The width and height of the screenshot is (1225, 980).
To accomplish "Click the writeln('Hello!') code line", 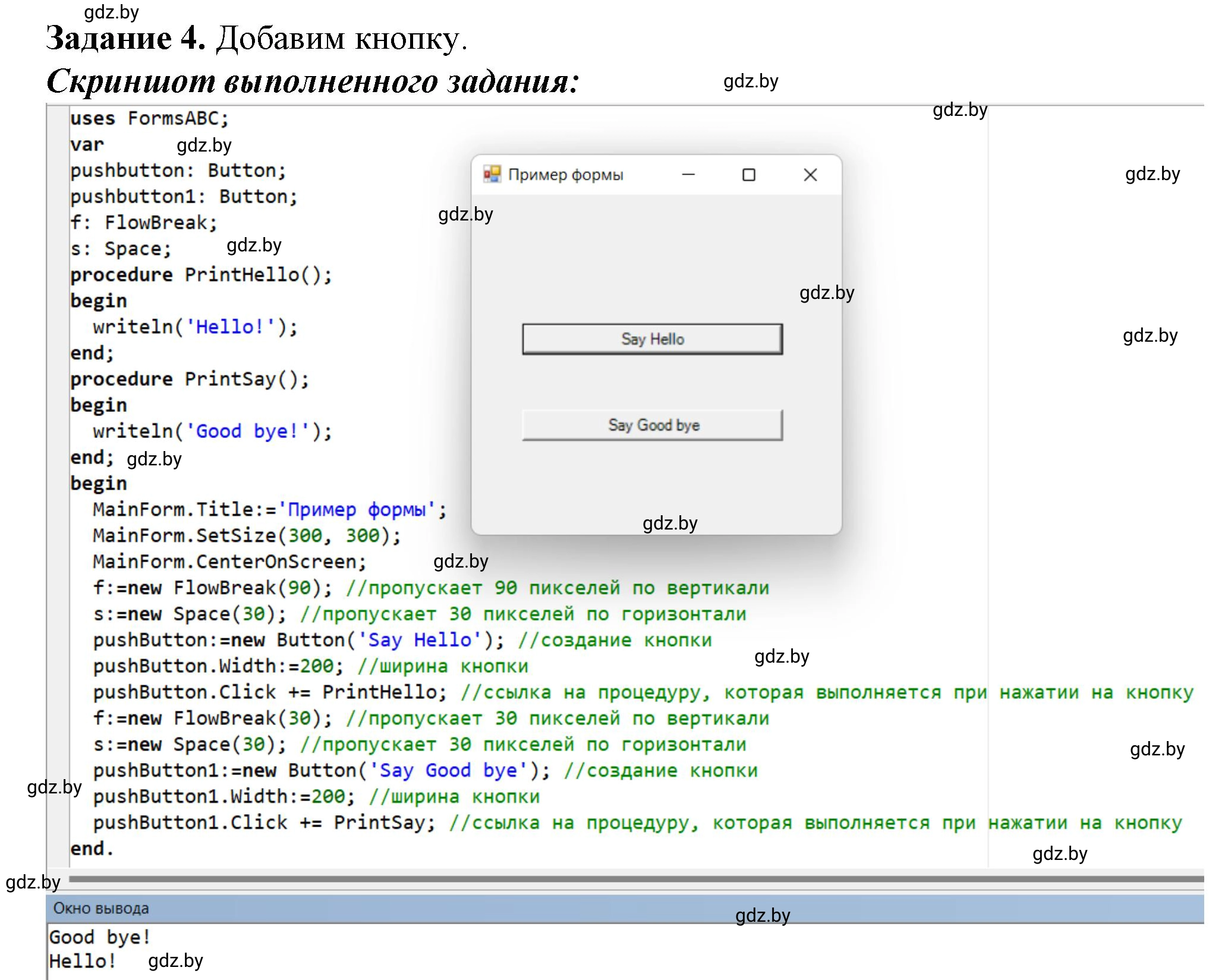I will tap(195, 327).
